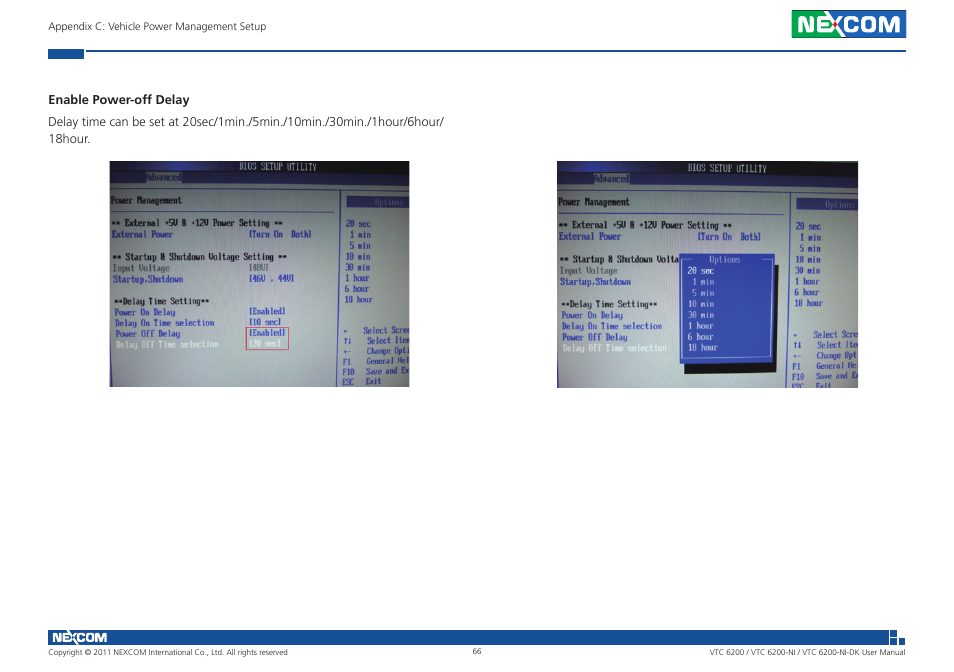Select Power On Delay label in right BIOS photo
Screen dimensions: 954x672
coord(593,315)
